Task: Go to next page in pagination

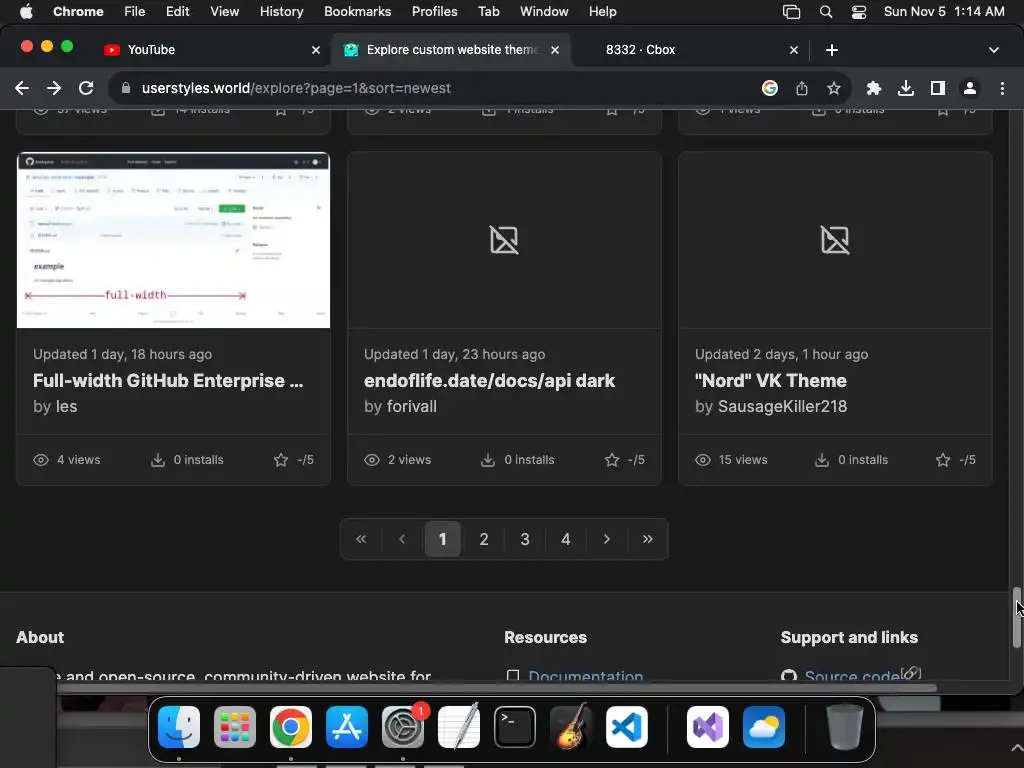Action: (x=607, y=539)
